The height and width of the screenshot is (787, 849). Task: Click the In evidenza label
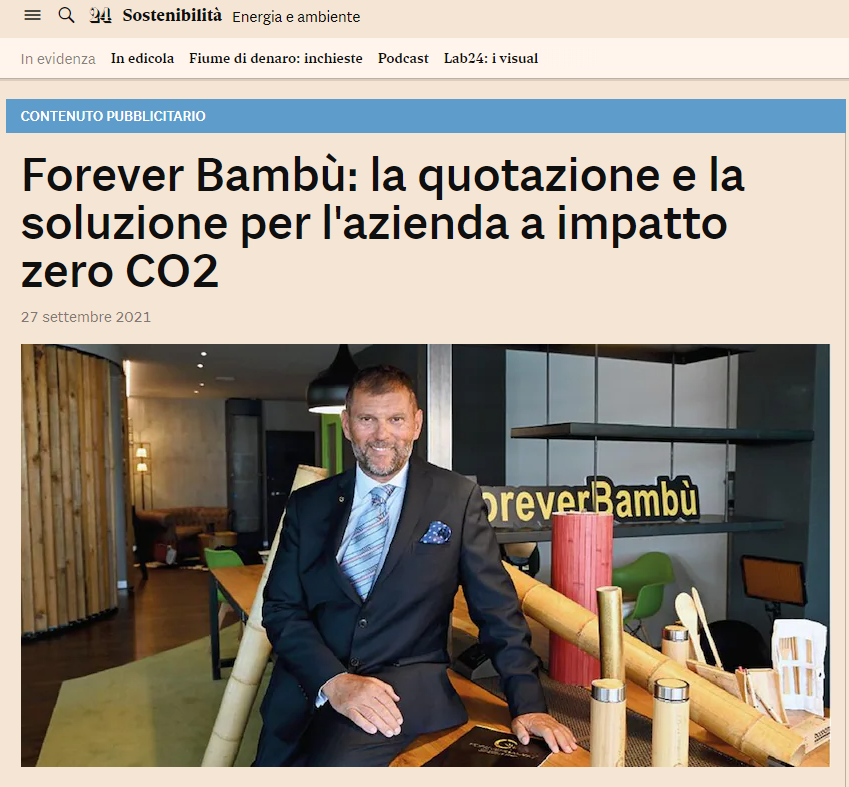[x=58, y=59]
